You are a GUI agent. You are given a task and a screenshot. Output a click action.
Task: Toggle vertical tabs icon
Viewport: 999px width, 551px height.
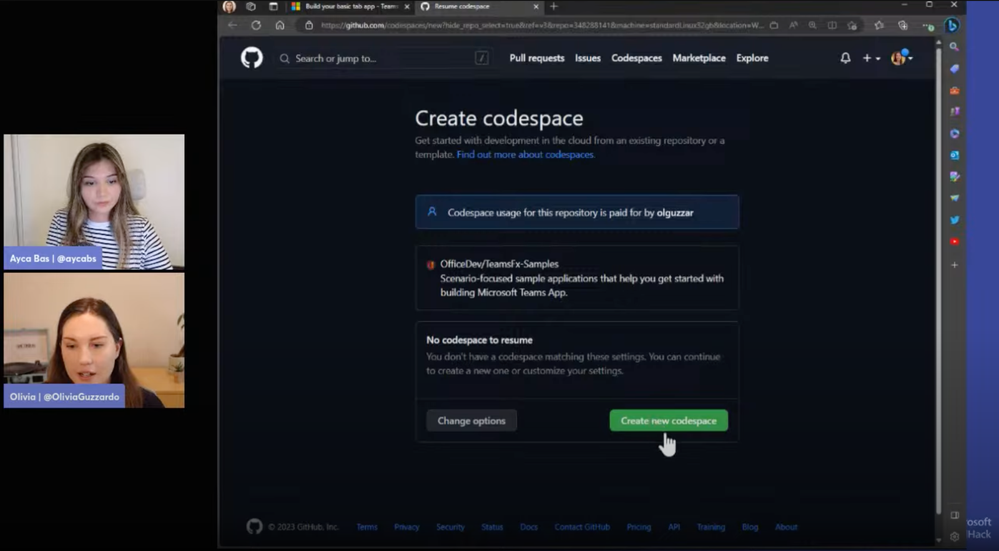(273, 6)
